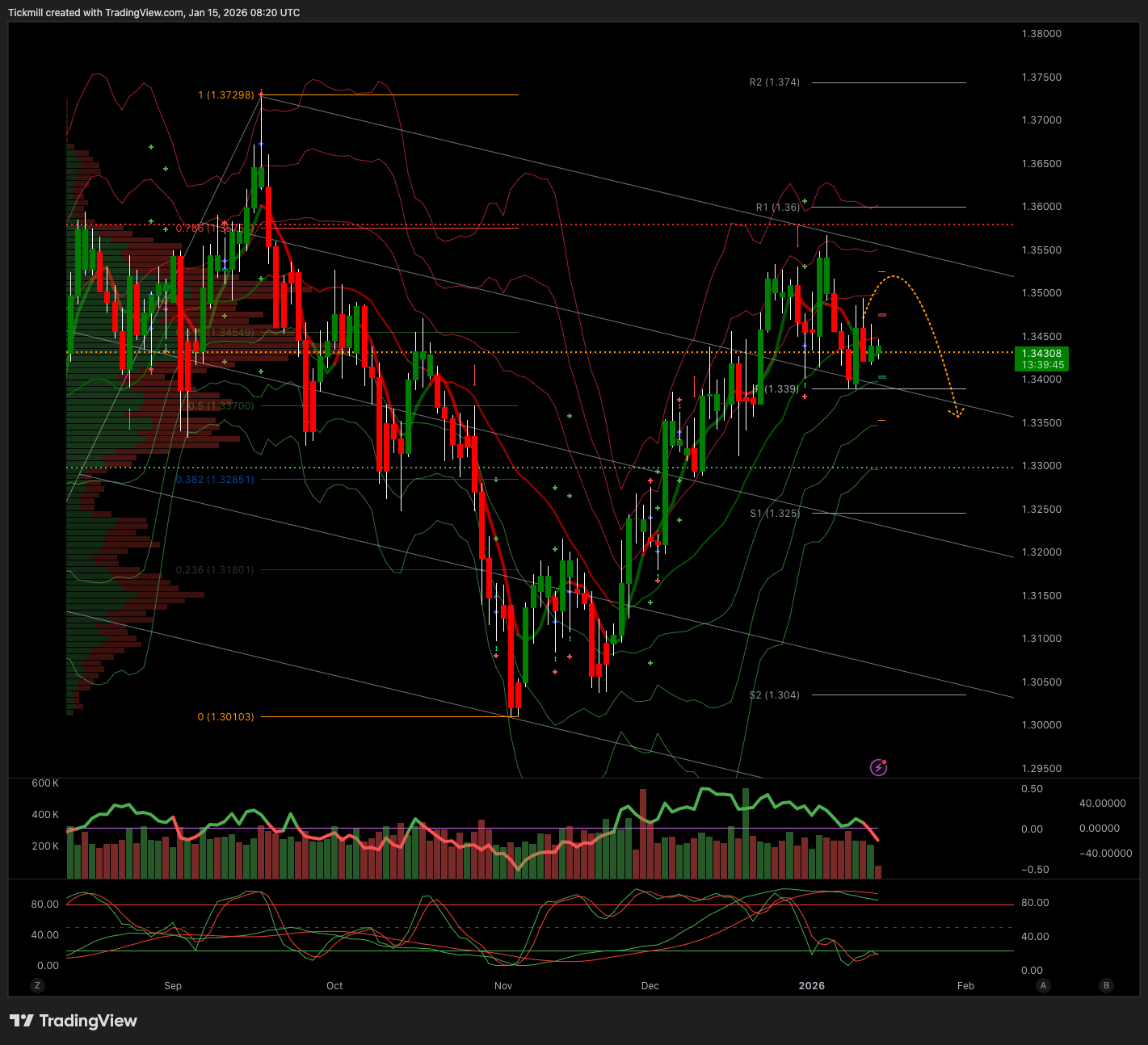Select the Fibonacci 1 (1.37298) level label
This screenshot has height=1045, width=1148.
click(225, 95)
